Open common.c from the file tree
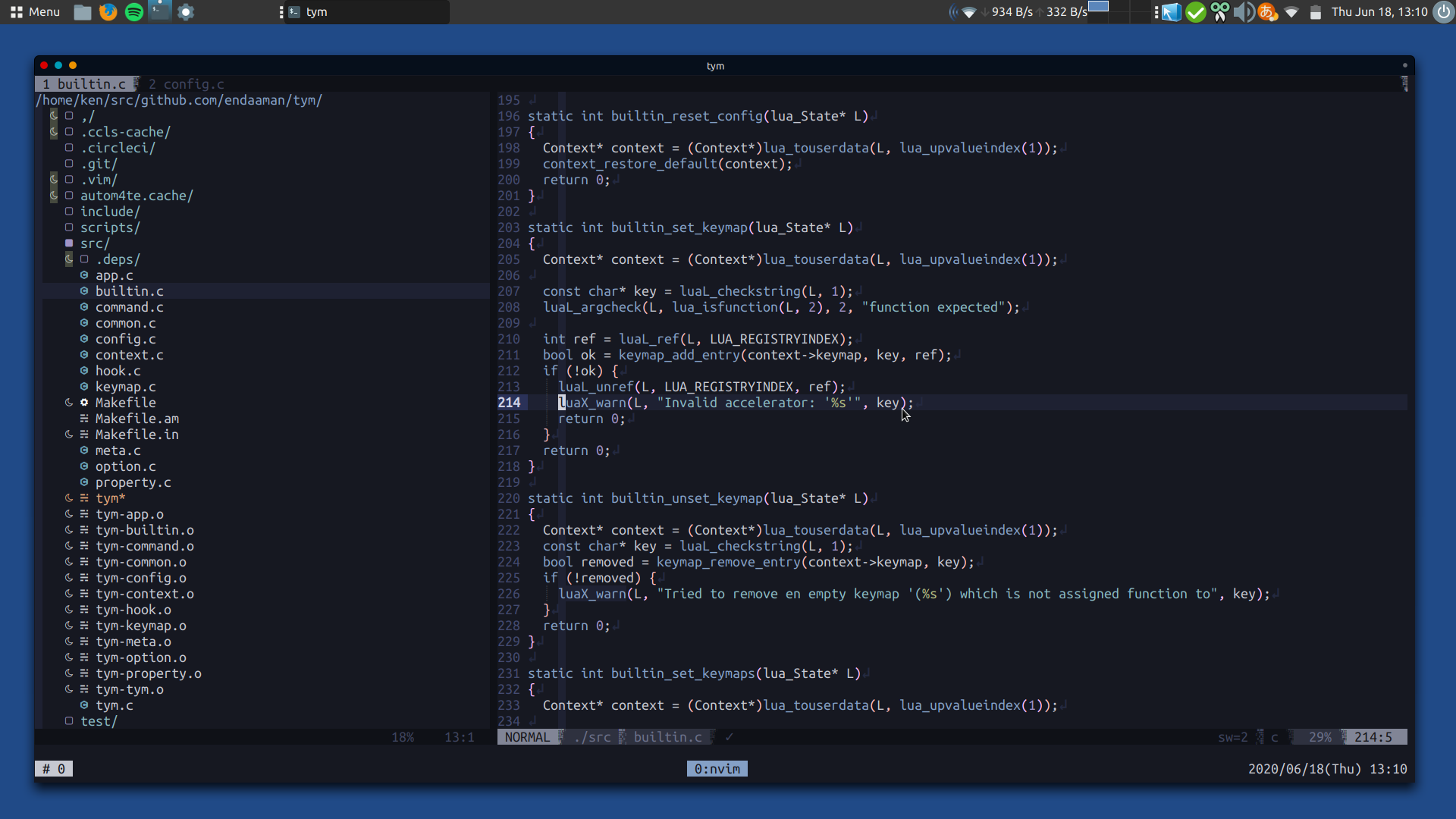The width and height of the screenshot is (1456, 819). 125,323
